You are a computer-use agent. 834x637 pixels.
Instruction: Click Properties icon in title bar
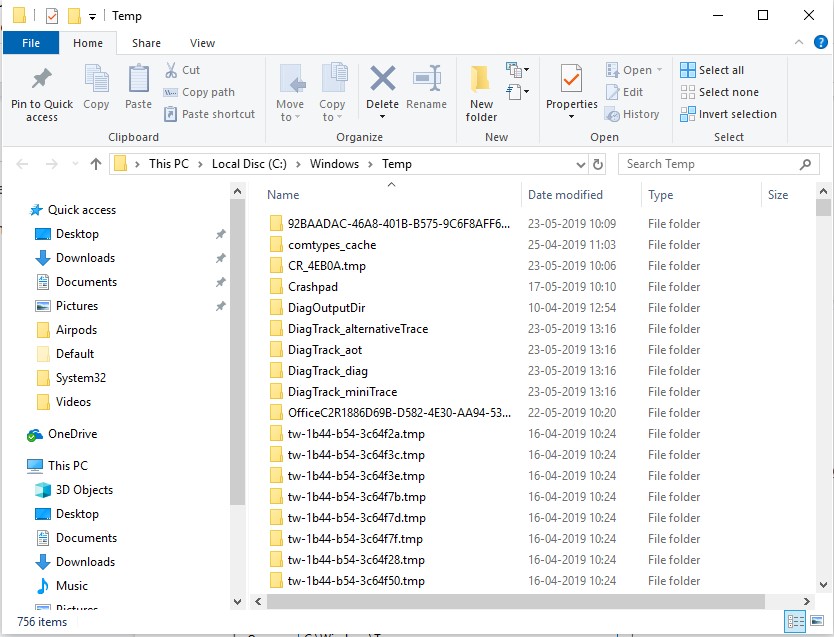point(52,16)
